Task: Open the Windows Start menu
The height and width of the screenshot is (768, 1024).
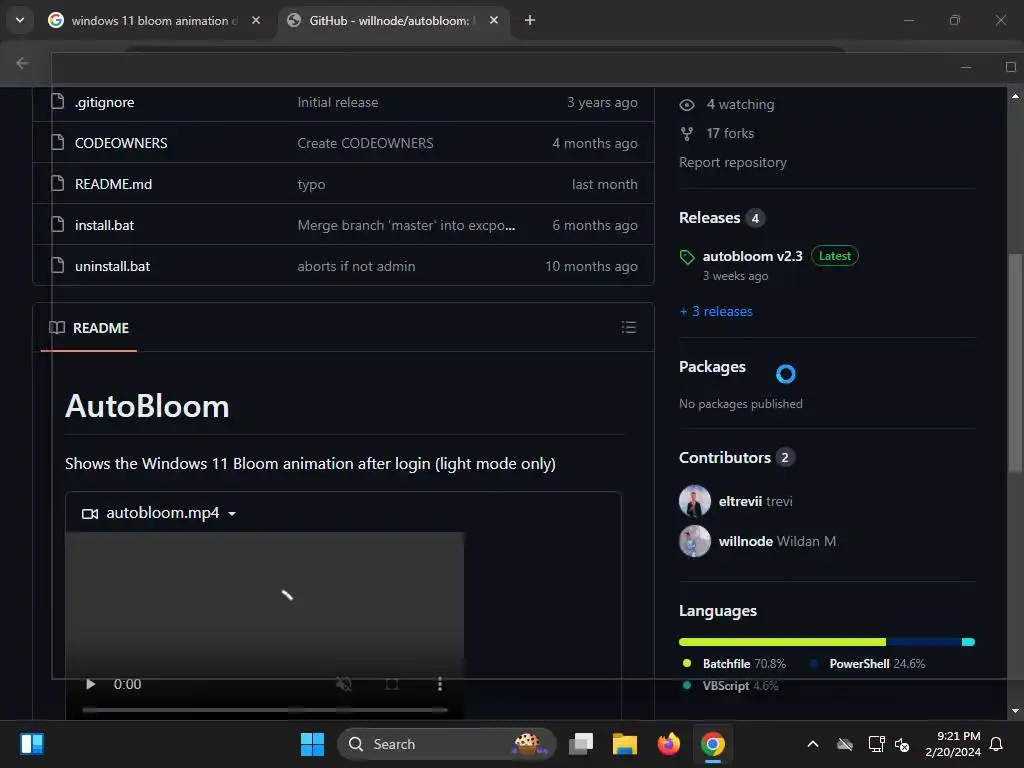Action: pyautogui.click(x=312, y=744)
